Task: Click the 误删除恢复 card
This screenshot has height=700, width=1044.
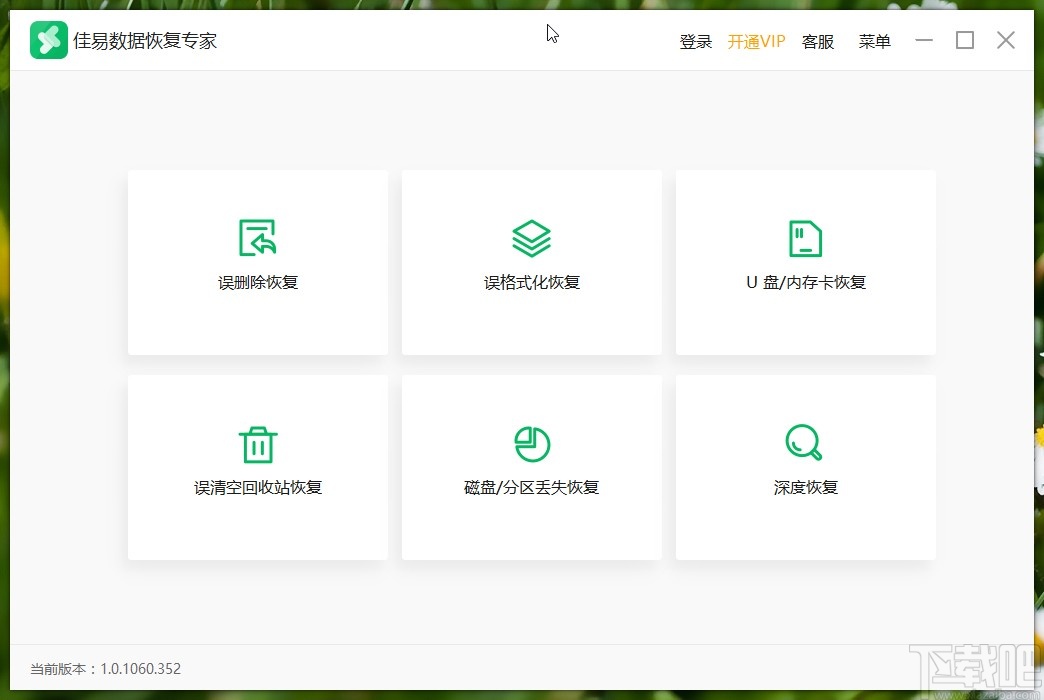Action: pos(257,262)
